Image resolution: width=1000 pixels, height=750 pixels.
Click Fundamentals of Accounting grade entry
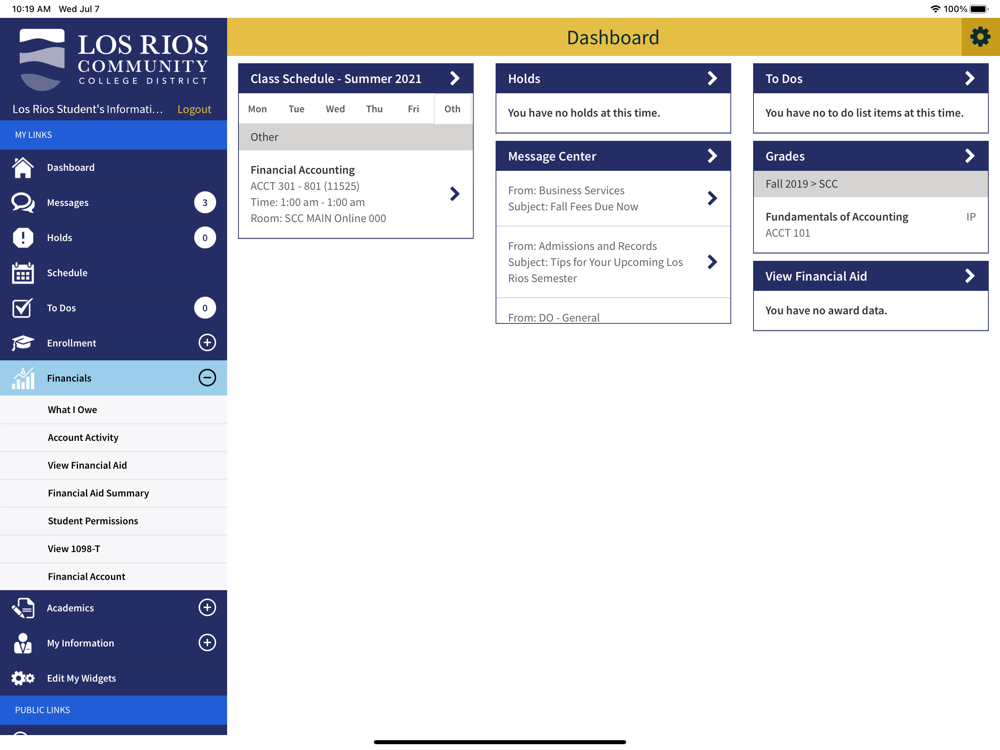click(x=871, y=224)
